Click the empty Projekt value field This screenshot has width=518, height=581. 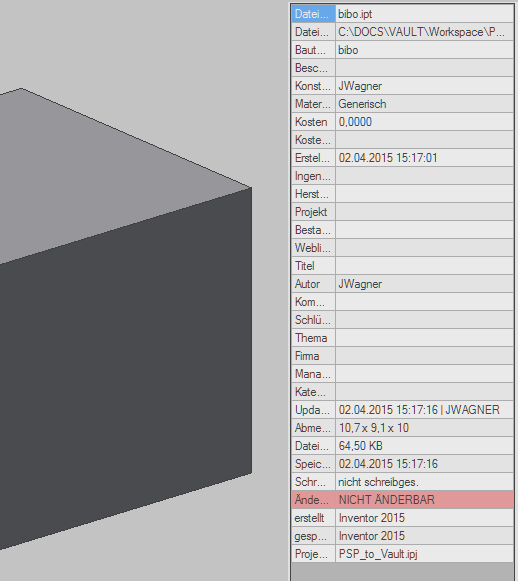pyautogui.click(x=424, y=212)
